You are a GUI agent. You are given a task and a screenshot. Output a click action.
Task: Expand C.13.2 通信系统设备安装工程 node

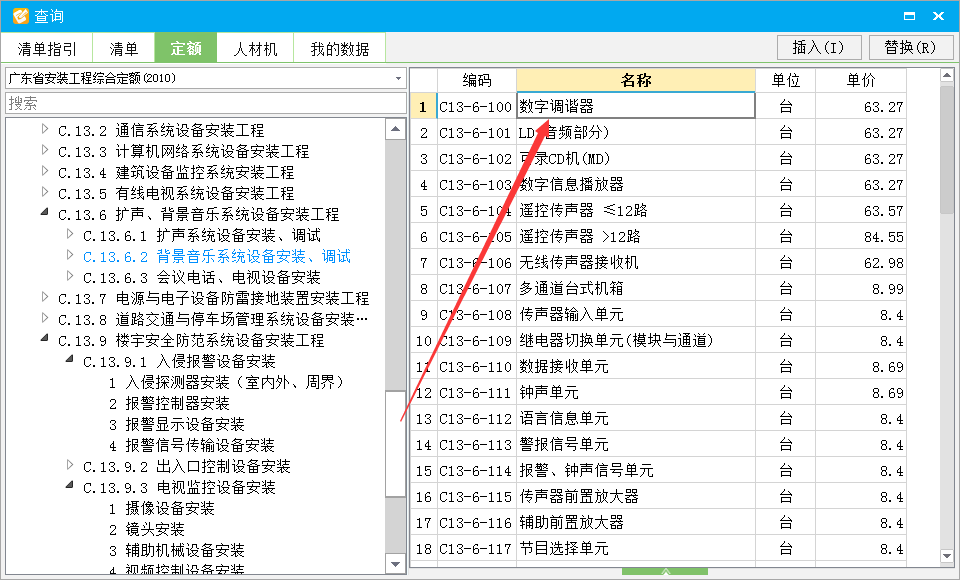pos(45,129)
